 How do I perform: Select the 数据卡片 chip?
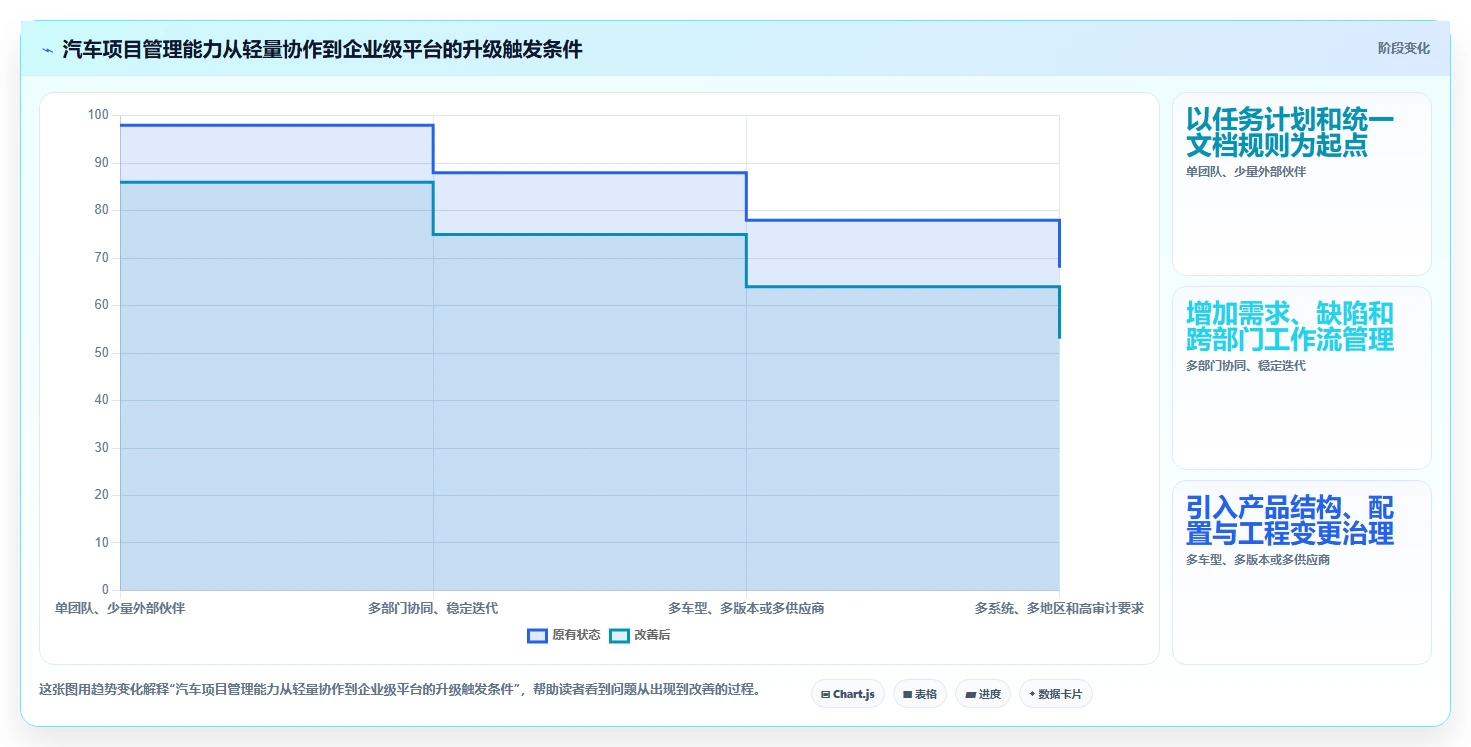1055,694
